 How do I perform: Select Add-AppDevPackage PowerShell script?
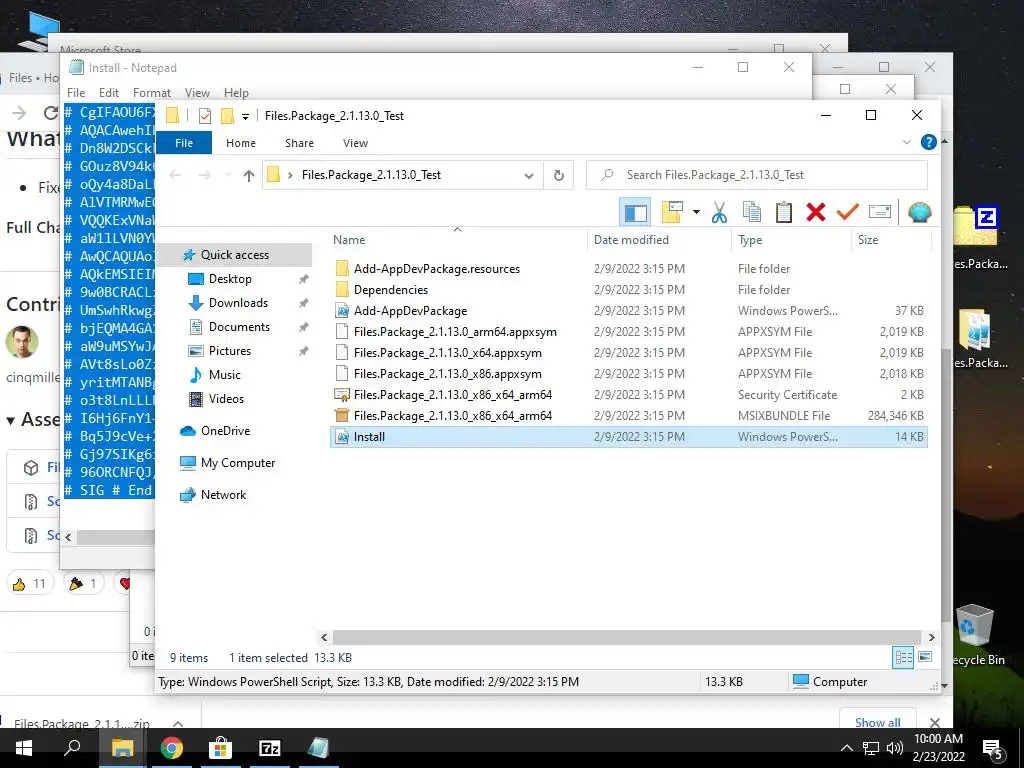point(410,311)
